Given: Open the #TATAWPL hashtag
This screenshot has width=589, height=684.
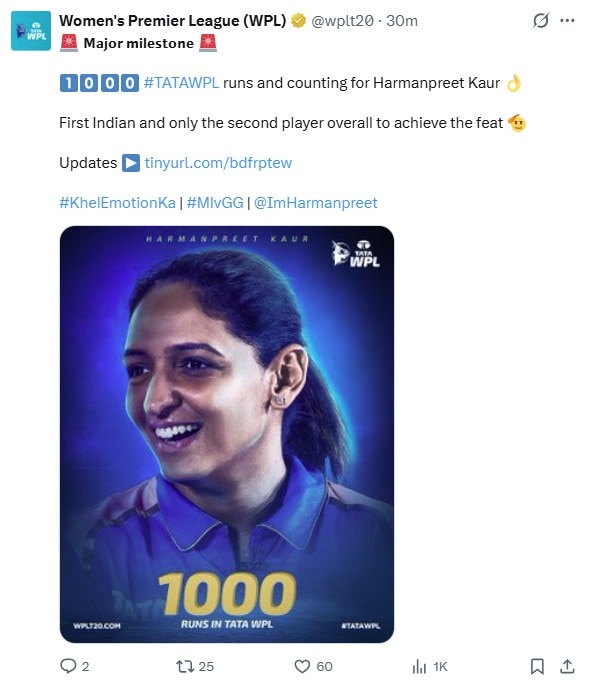Looking at the screenshot, I should [x=181, y=82].
